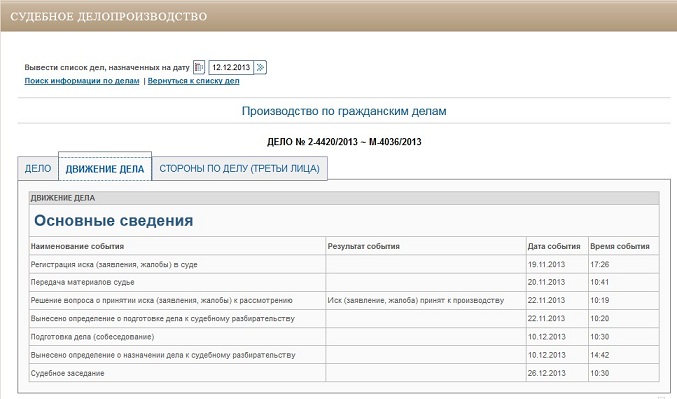Select row Подготовка дела (собеседование)
This screenshot has width=677, height=399.
click(344, 336)
